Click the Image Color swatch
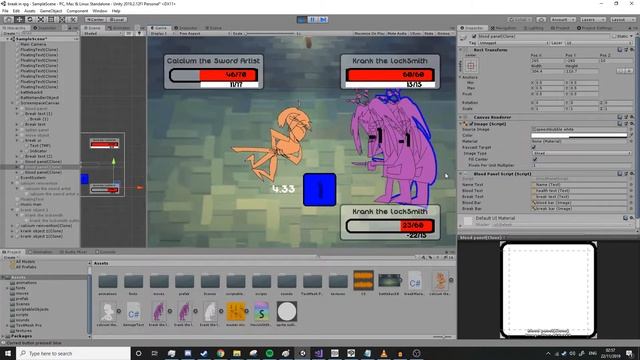640x360 pixels. click(x=580, y=135)
